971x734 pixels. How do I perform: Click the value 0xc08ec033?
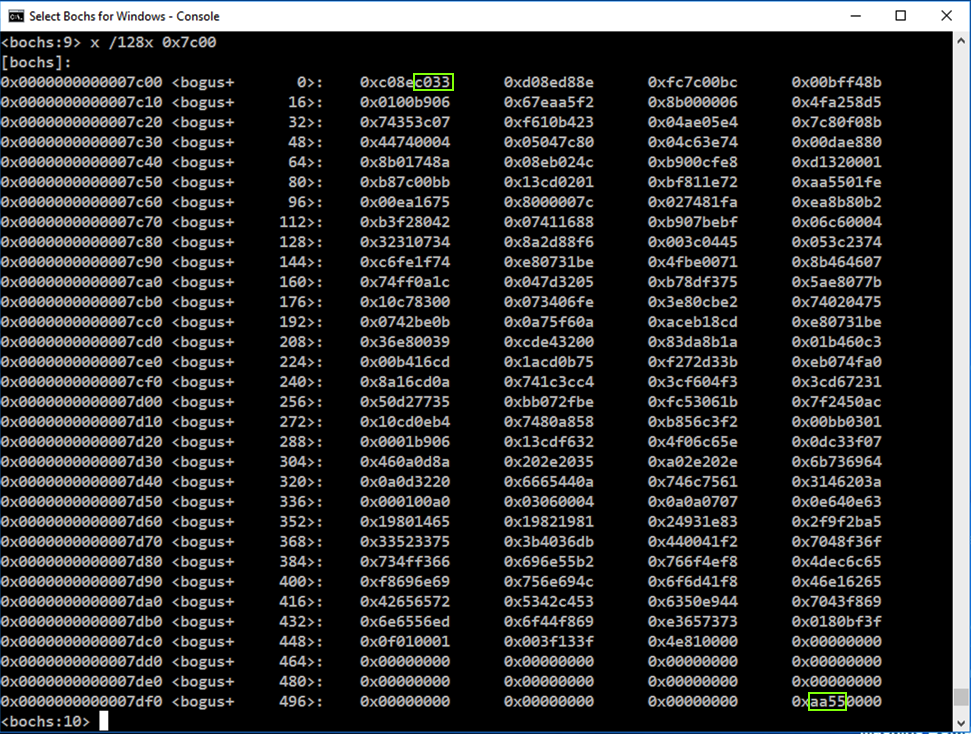point(405,82)
